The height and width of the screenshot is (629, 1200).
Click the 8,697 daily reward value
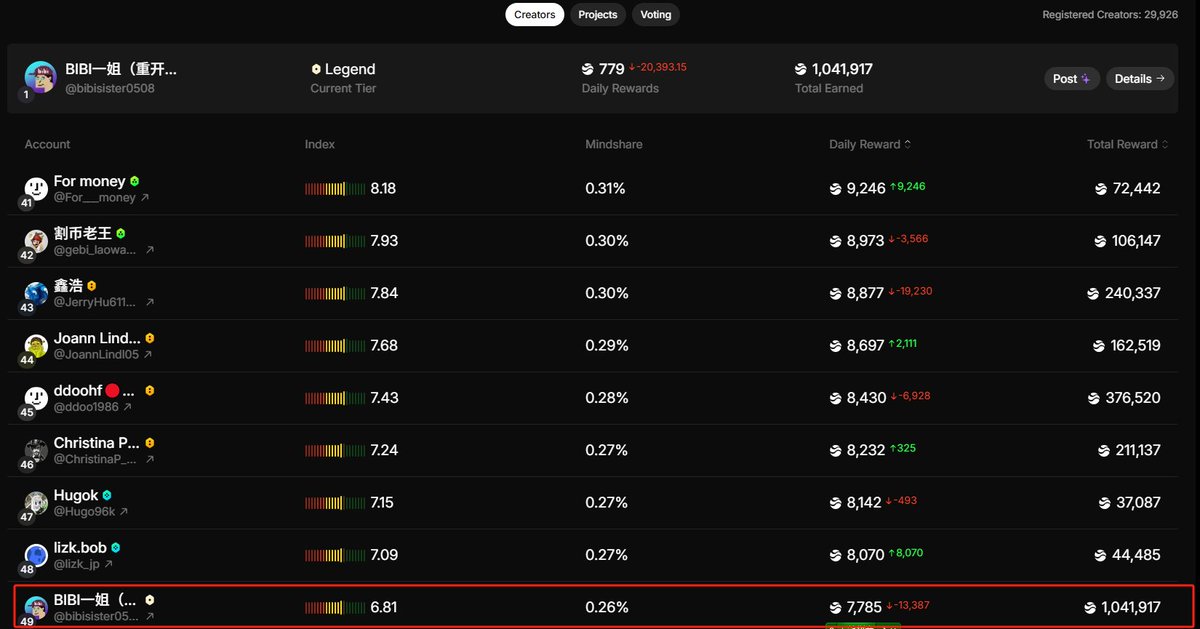(866, 345)
